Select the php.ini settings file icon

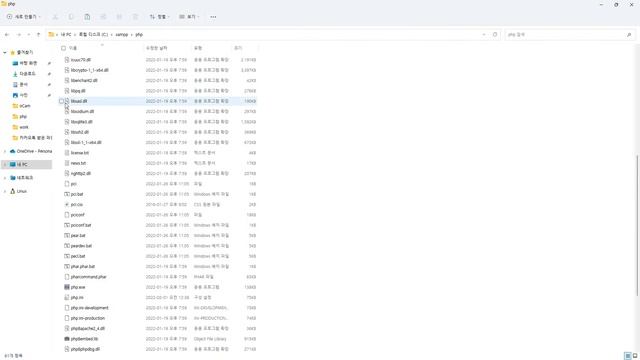67,298
